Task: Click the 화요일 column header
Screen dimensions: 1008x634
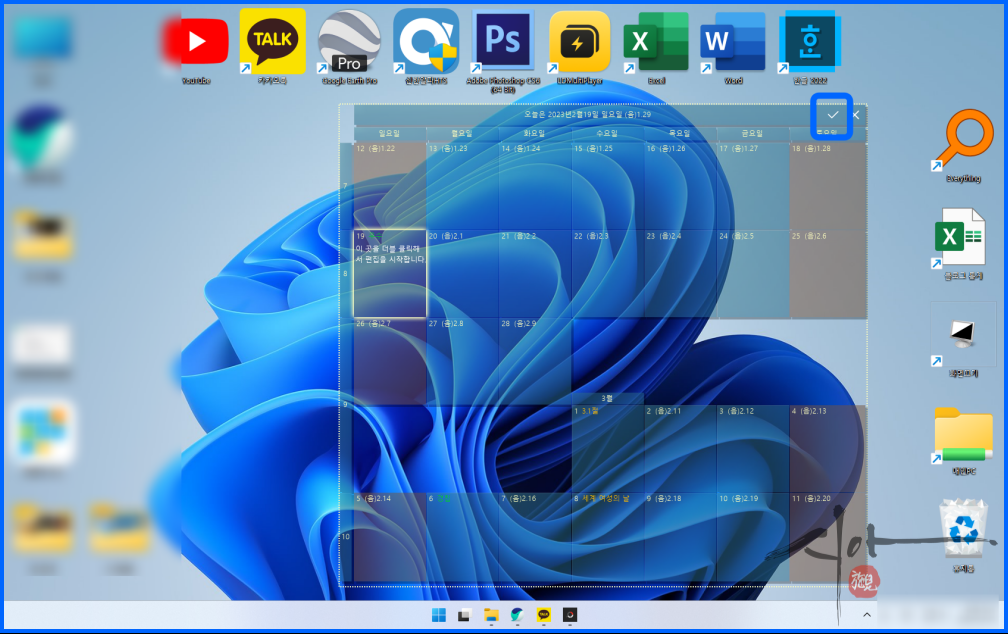Action: tap(535, 133)
